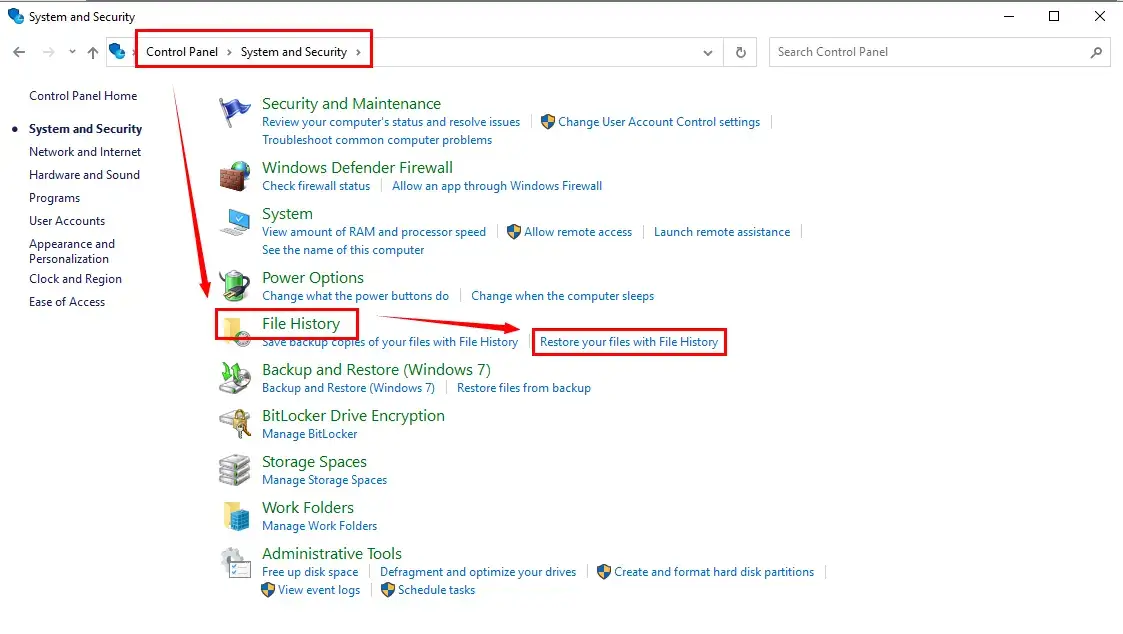Go back with the left arrow button
Screen dimensions: 1123x634
[19, 52]
